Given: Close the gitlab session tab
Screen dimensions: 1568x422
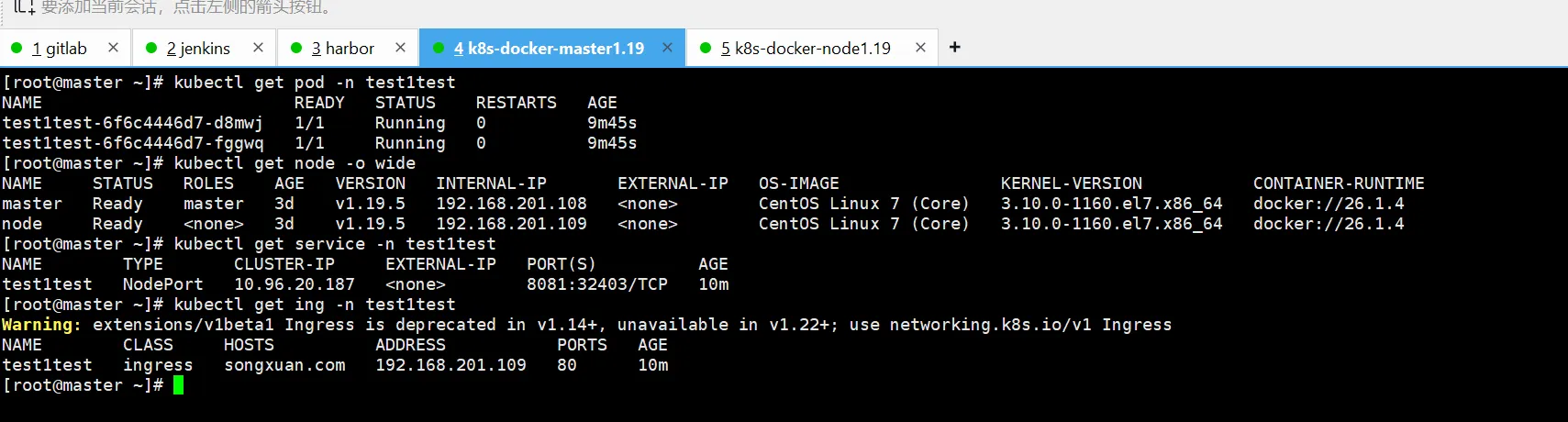Looking at the screenshot, I should pyautogui.click(x=113, y=48).
